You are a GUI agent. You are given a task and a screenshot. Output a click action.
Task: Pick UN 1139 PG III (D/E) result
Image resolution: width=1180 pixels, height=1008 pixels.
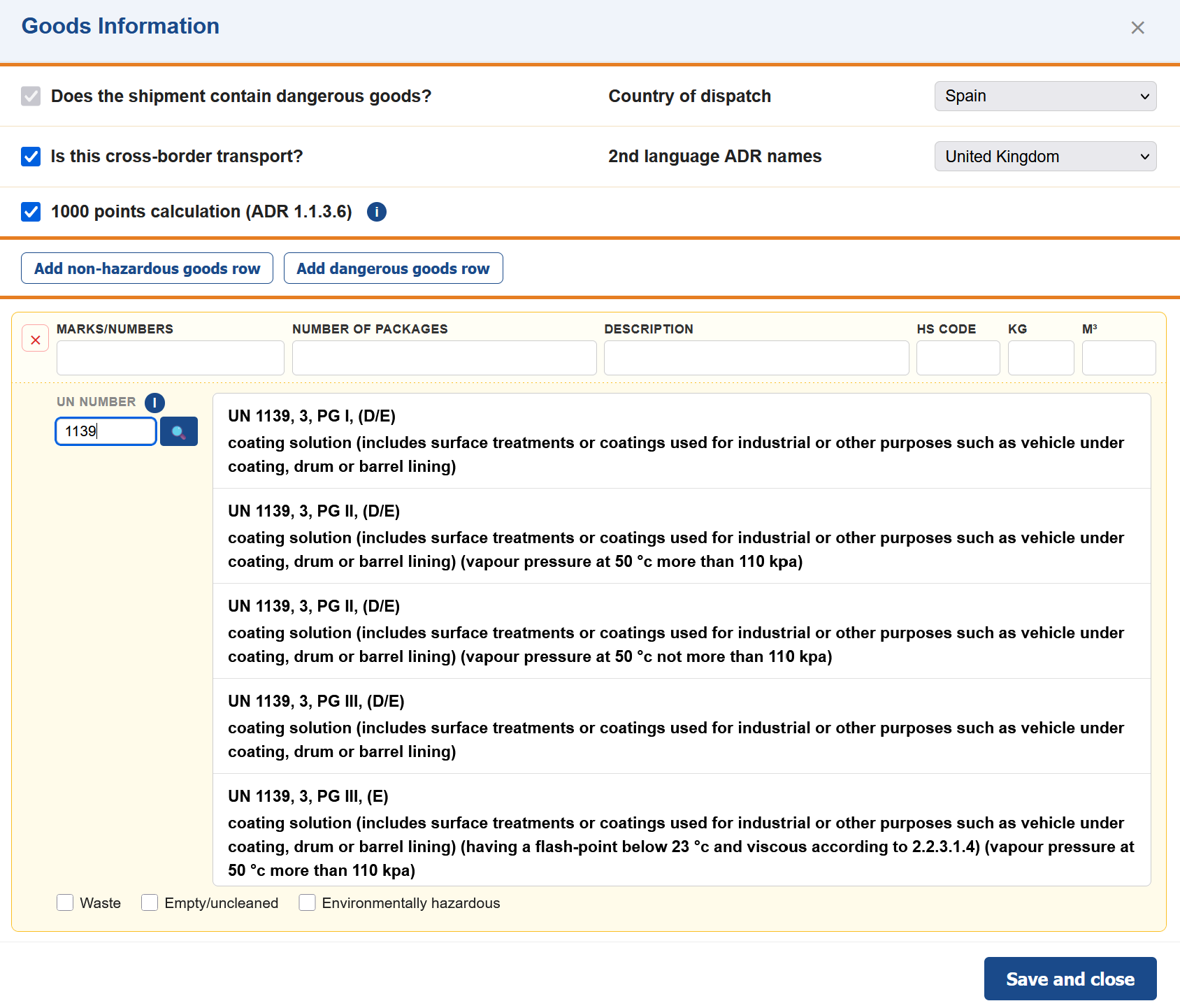(x=681, y=726)
